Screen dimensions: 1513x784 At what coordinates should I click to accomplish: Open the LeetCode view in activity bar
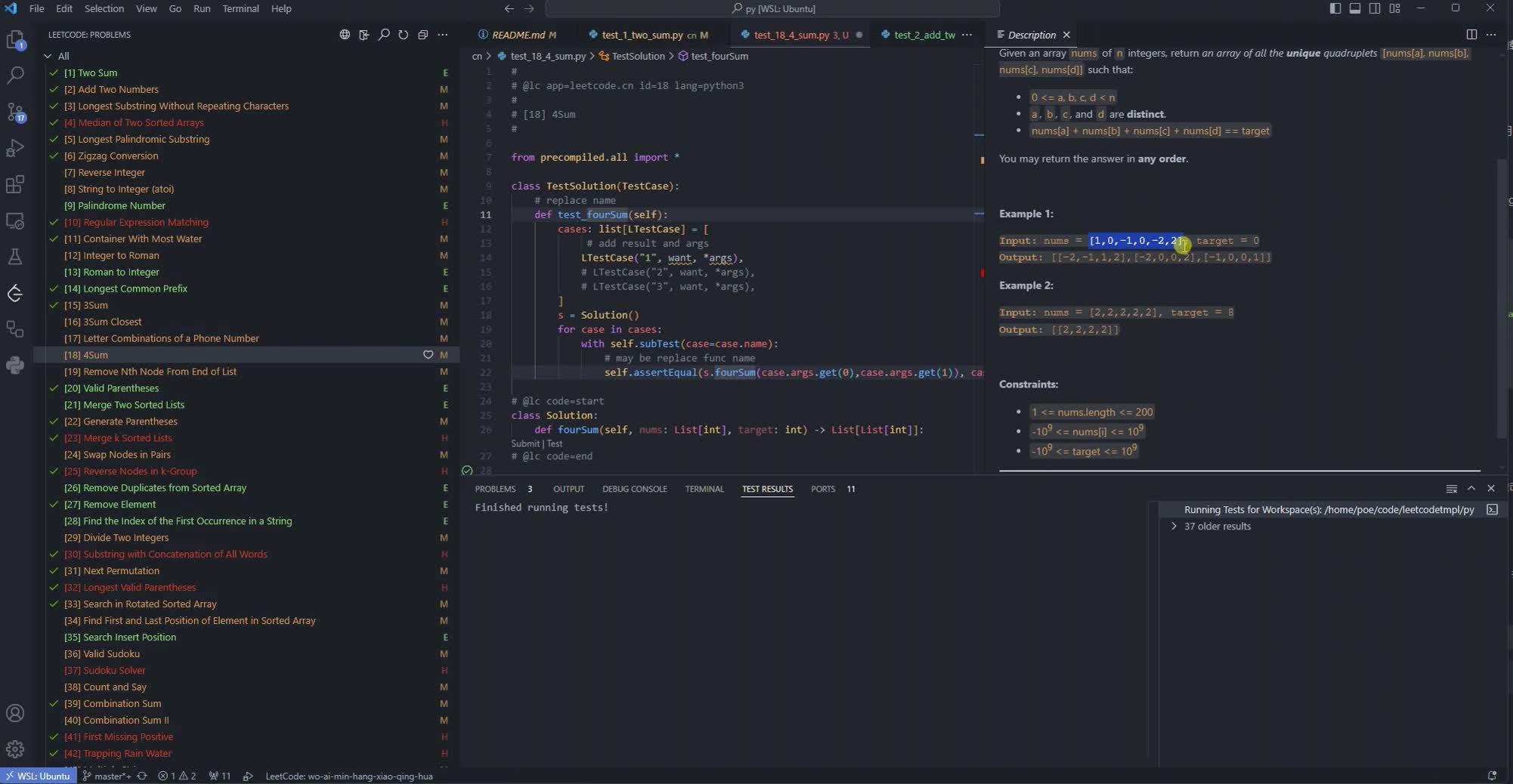pos(15,293)
